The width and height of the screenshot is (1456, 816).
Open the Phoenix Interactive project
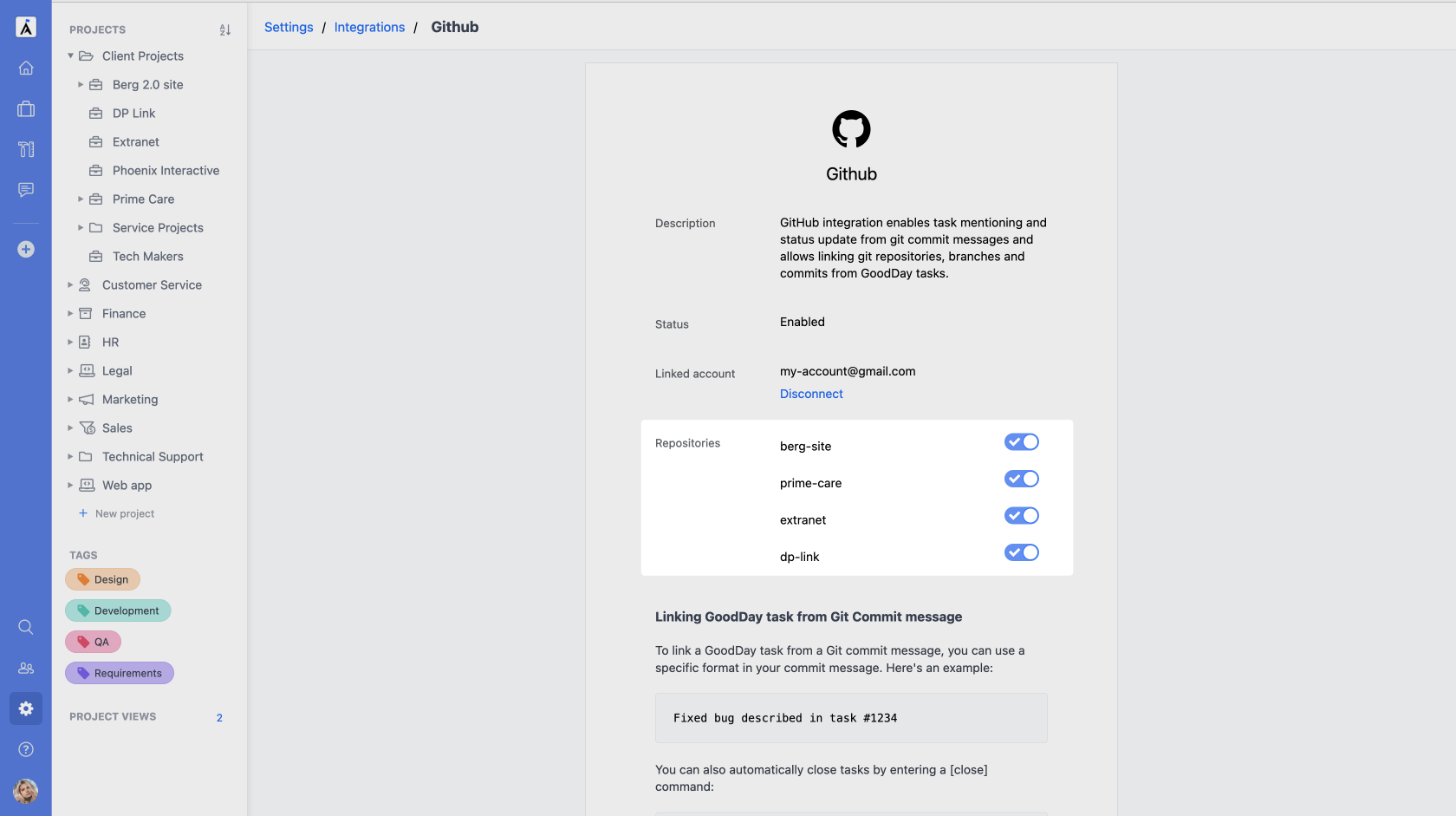pyautogui.click(x=166, y=170)
